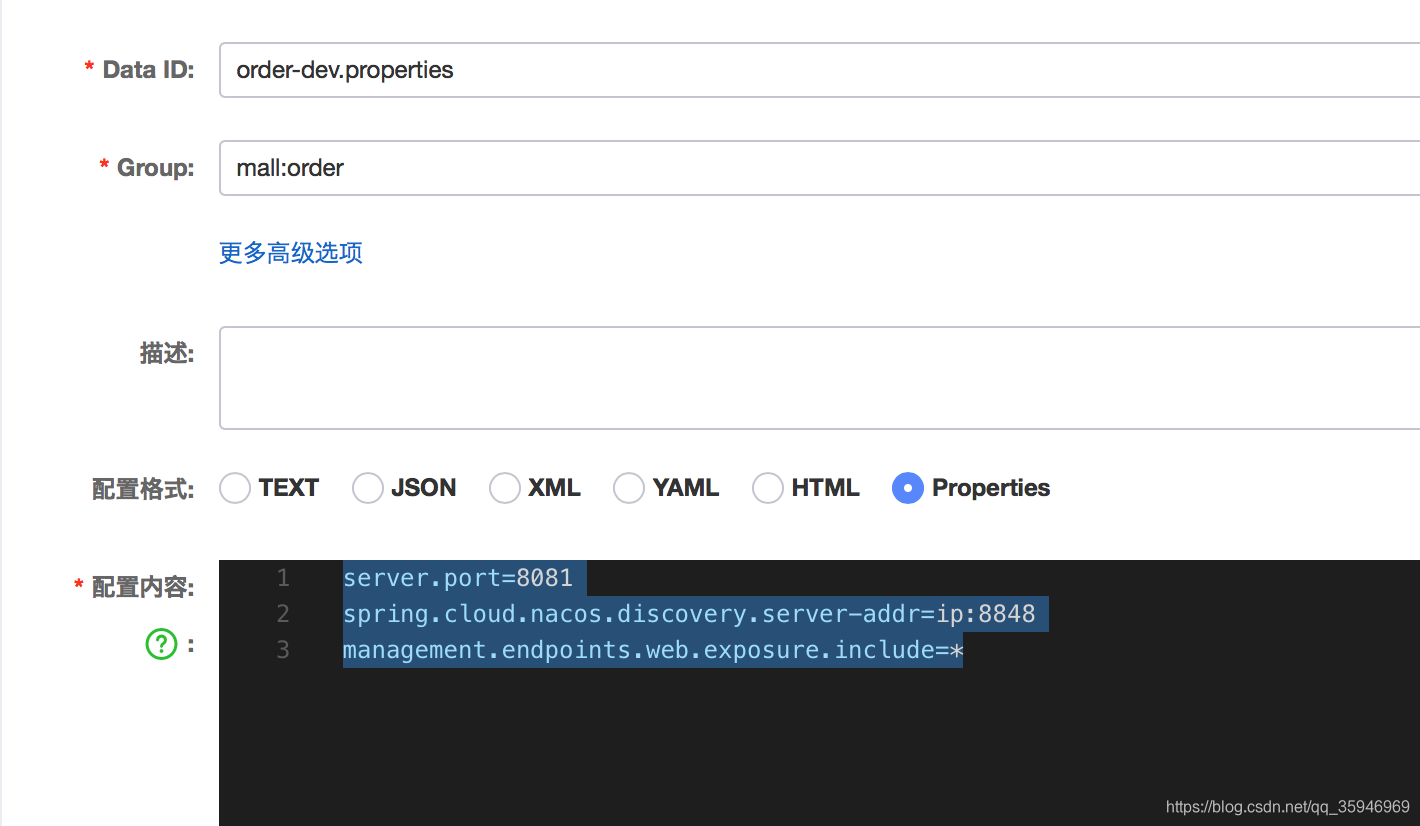
Task: Click line number 1 in editor gutter
Action: 283,578
